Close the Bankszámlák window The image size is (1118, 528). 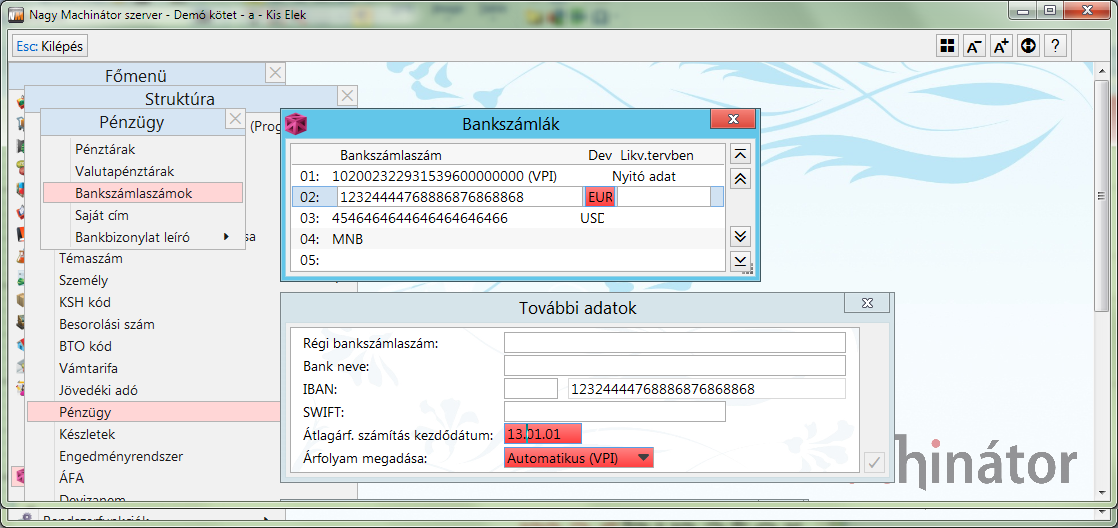tap(732, 118)
